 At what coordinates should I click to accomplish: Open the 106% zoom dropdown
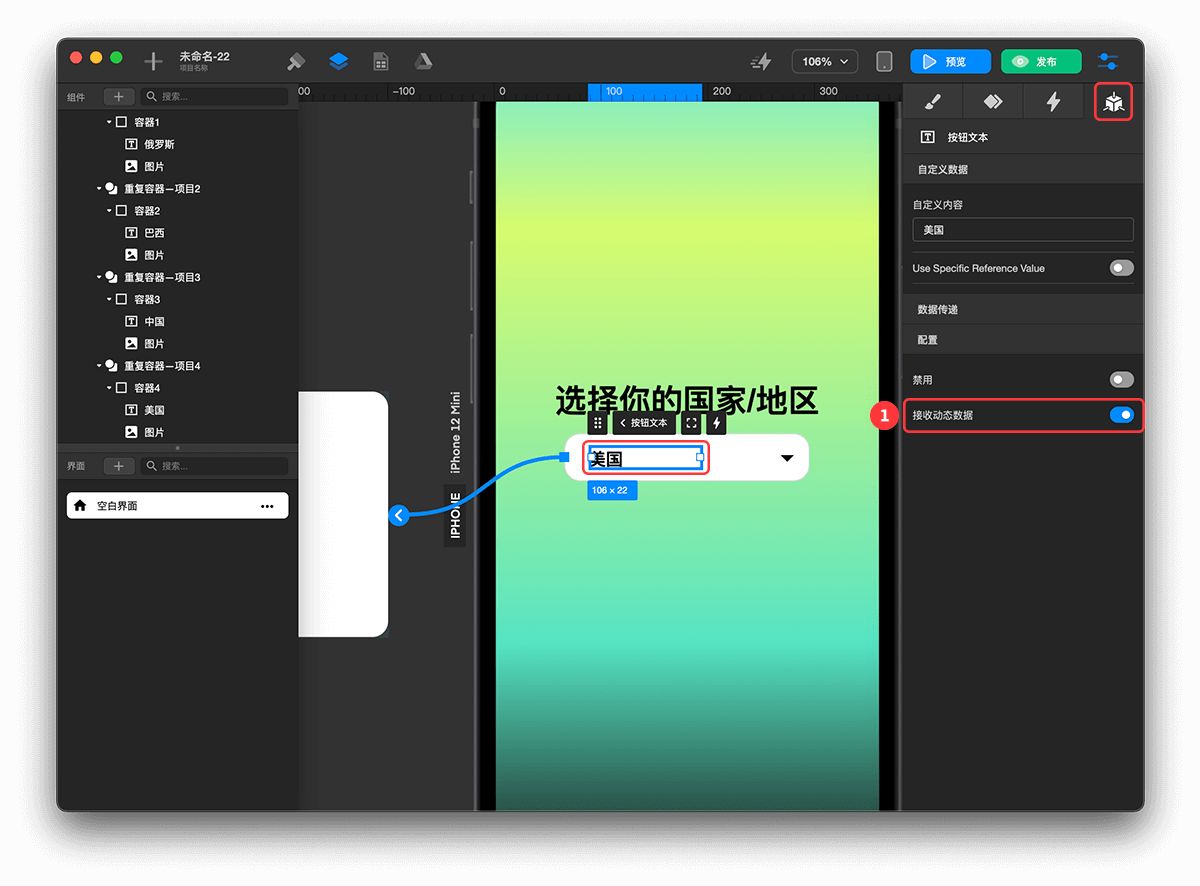(825, 62)
